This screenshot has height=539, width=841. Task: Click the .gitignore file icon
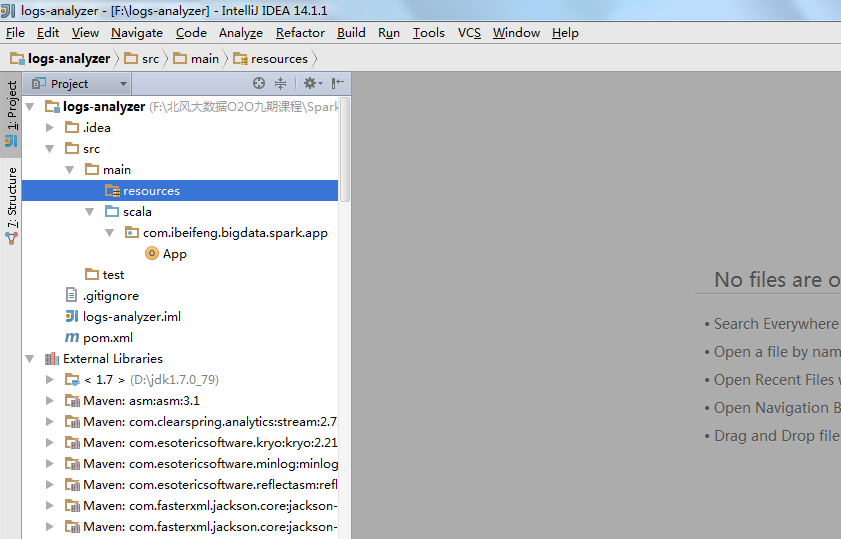(x=71, y=295)
